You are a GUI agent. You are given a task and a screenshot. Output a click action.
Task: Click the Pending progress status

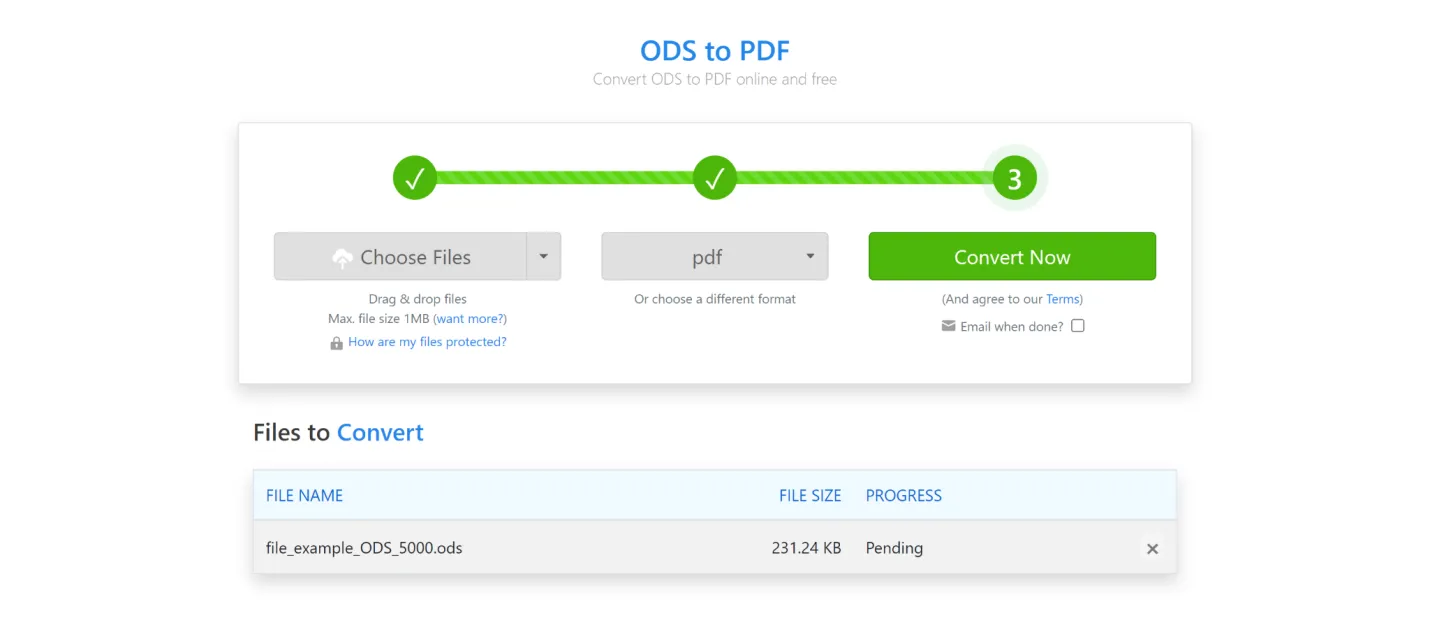(x=893, y=548)
